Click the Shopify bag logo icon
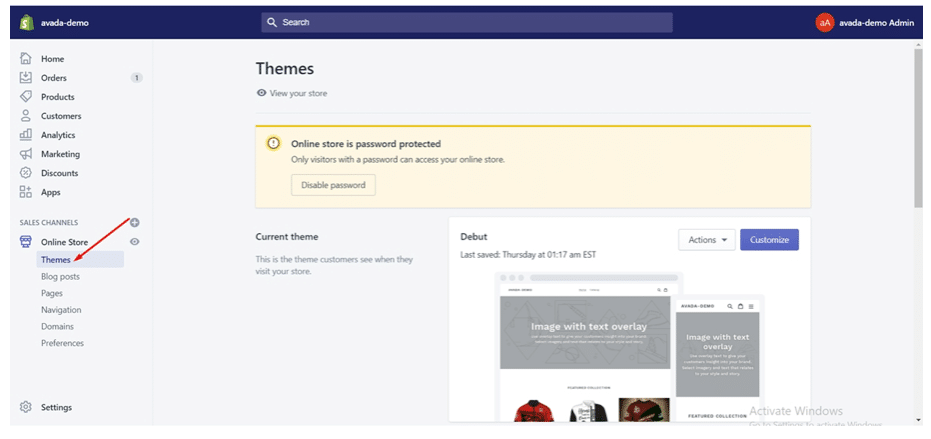The width and height of the screenshot is (931, 439). (x=26, y=23)
